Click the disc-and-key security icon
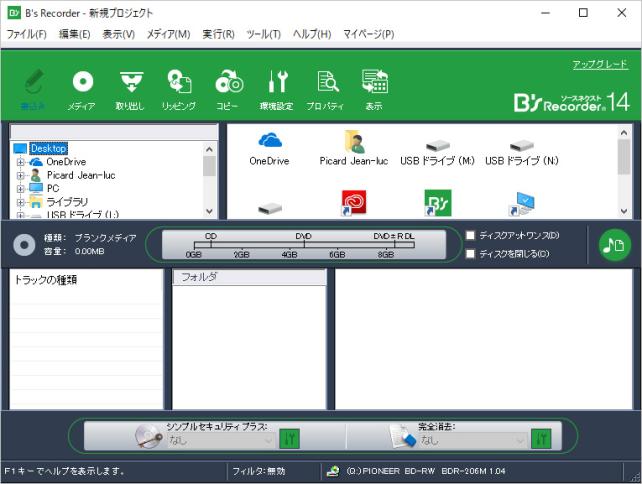 149,437
